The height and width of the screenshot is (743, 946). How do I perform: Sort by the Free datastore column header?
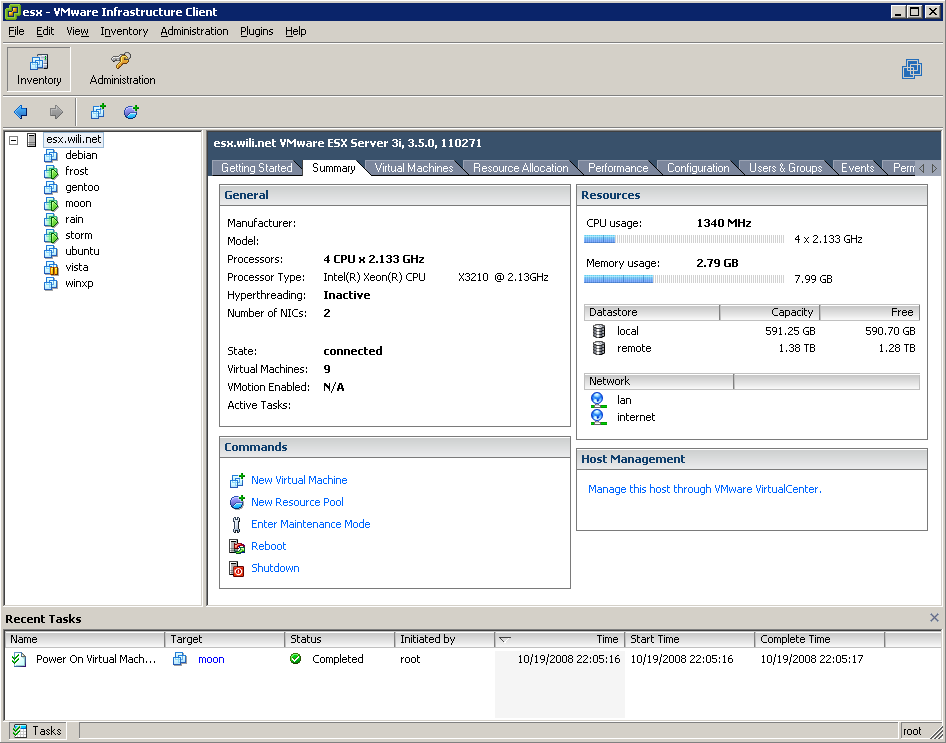pyautogui.click(x=869, y=312)
